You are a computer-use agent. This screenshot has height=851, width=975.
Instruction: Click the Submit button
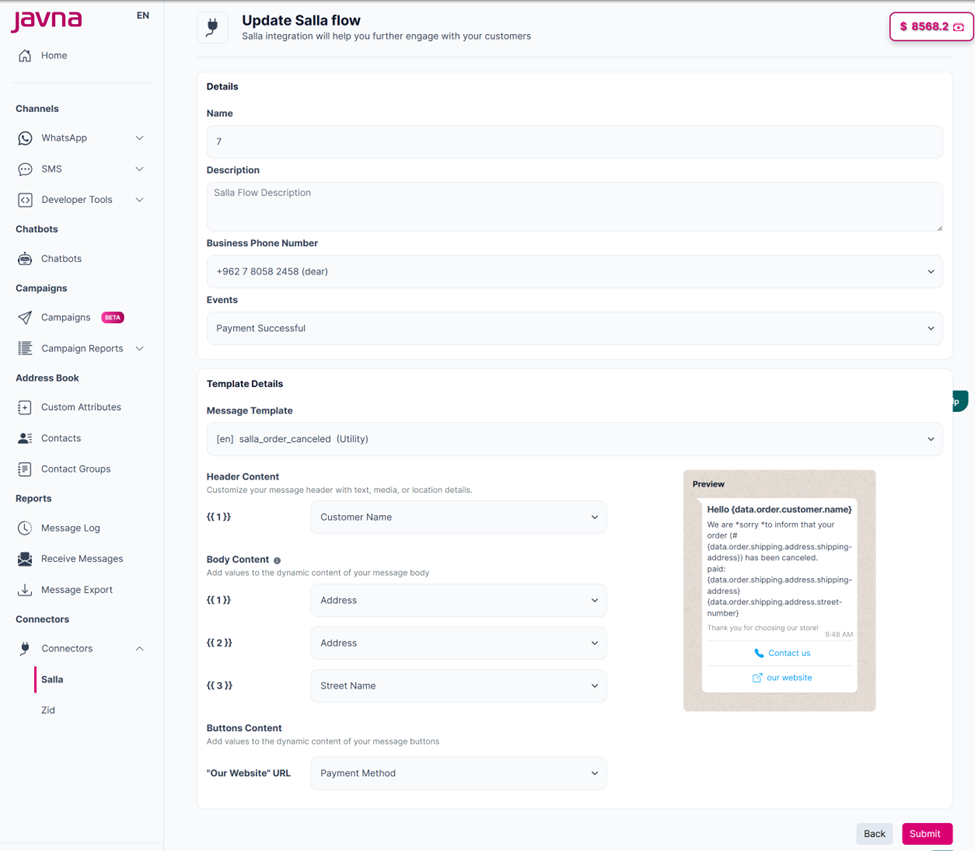point(927,834)
